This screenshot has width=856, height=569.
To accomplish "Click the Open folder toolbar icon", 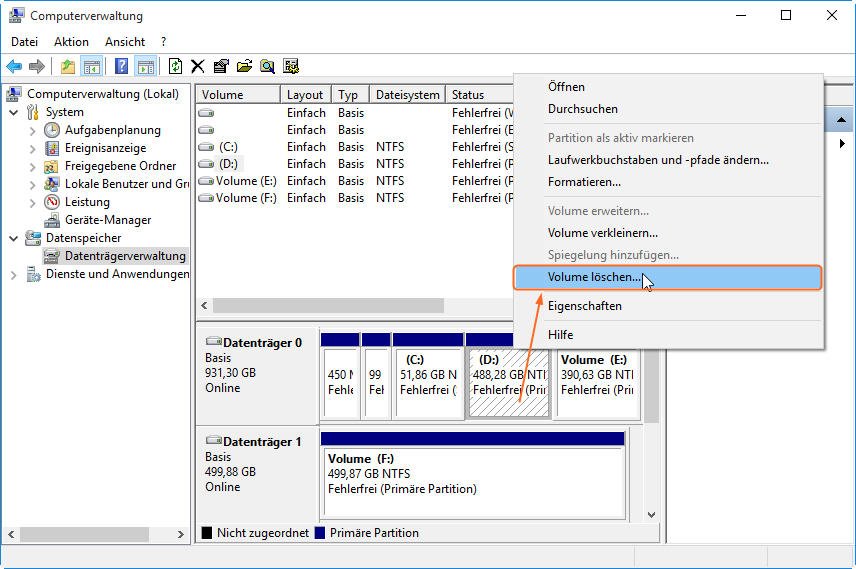I will click(x=244, y=67).
